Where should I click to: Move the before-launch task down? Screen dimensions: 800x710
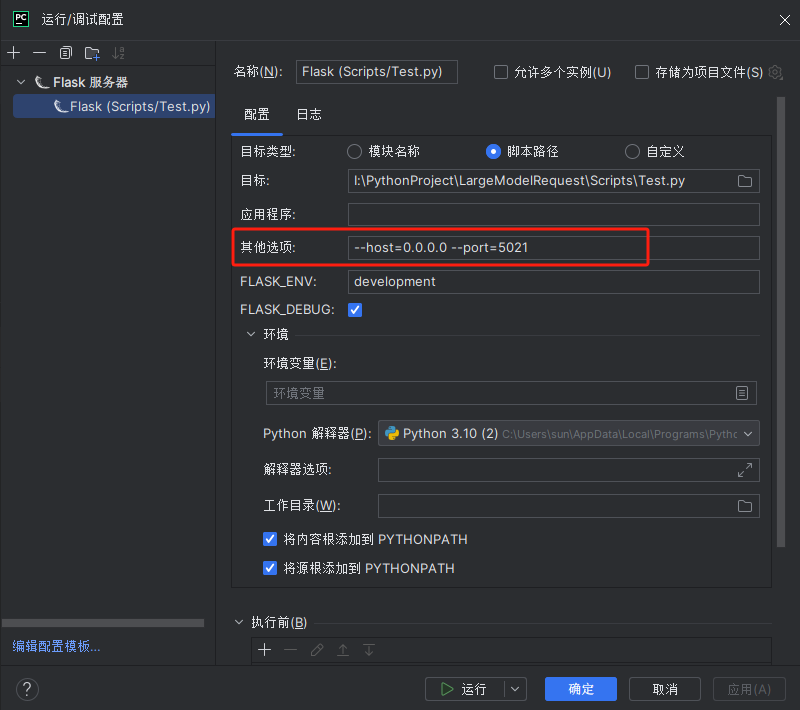[x=369, y=650]
